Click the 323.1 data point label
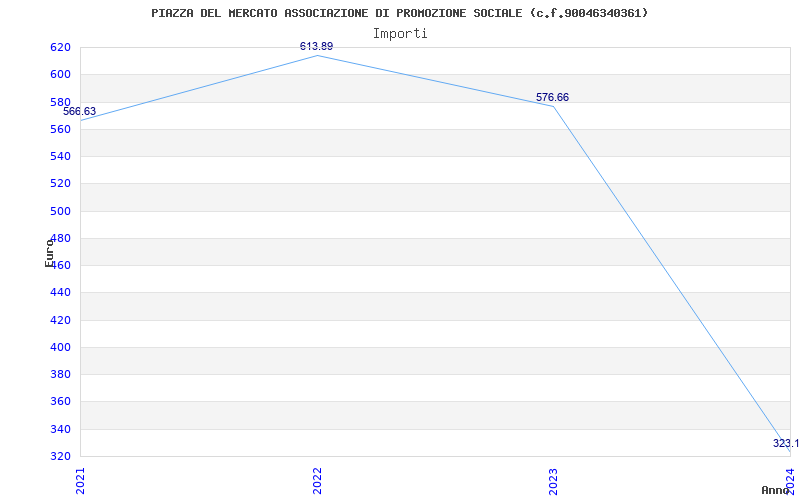The image size is (800, 500). coord(786,443)
